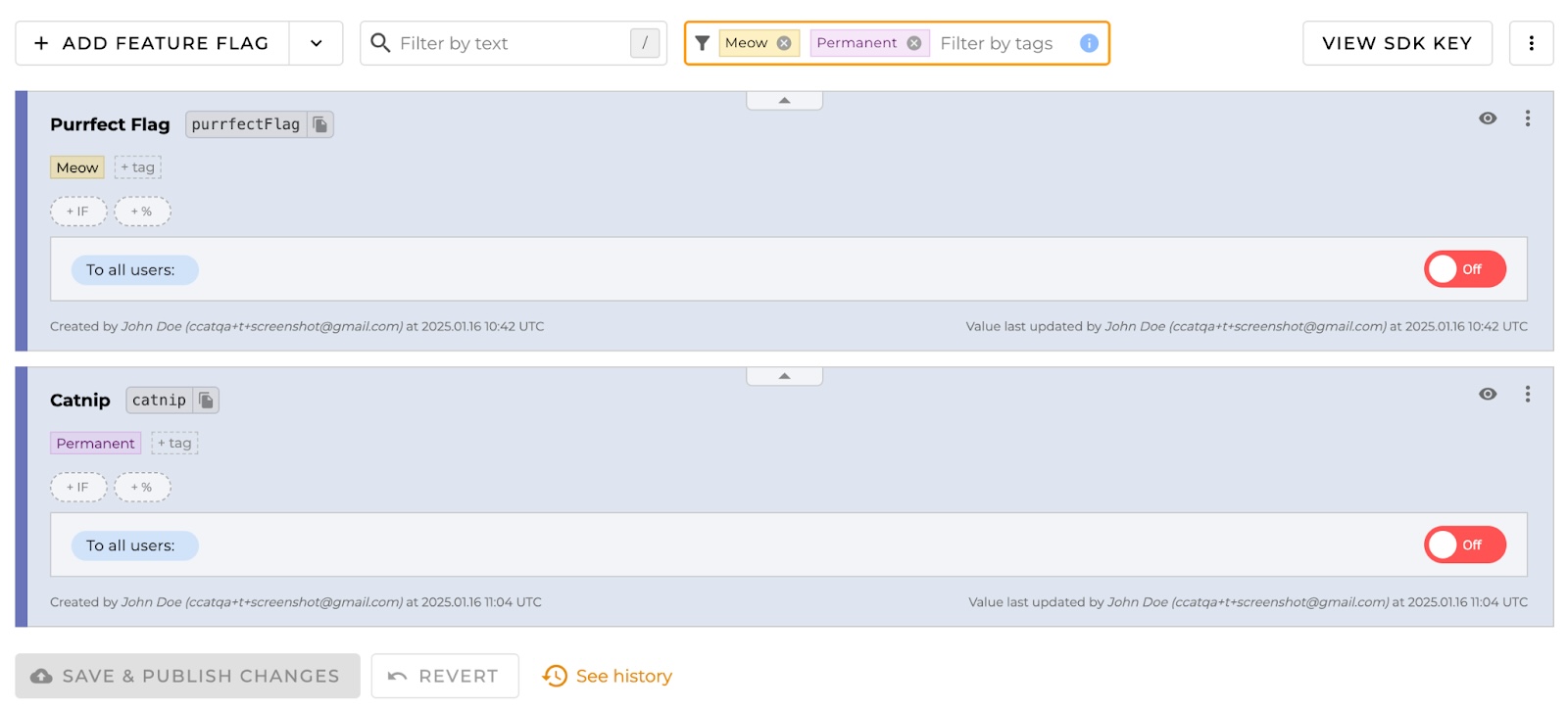Open the top-right kebab menu

[x=1531, y=43]
